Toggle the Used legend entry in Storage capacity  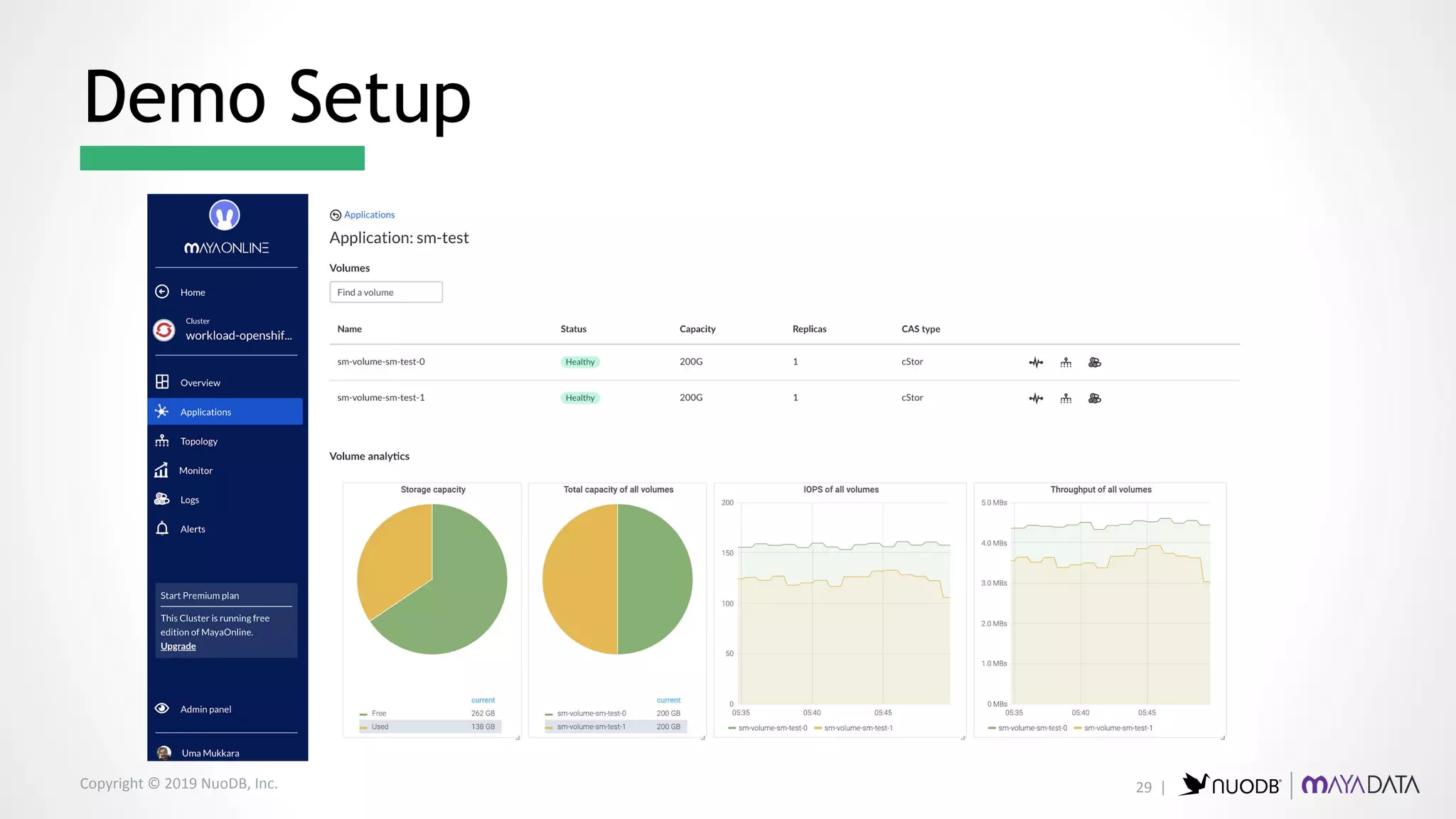380,727
